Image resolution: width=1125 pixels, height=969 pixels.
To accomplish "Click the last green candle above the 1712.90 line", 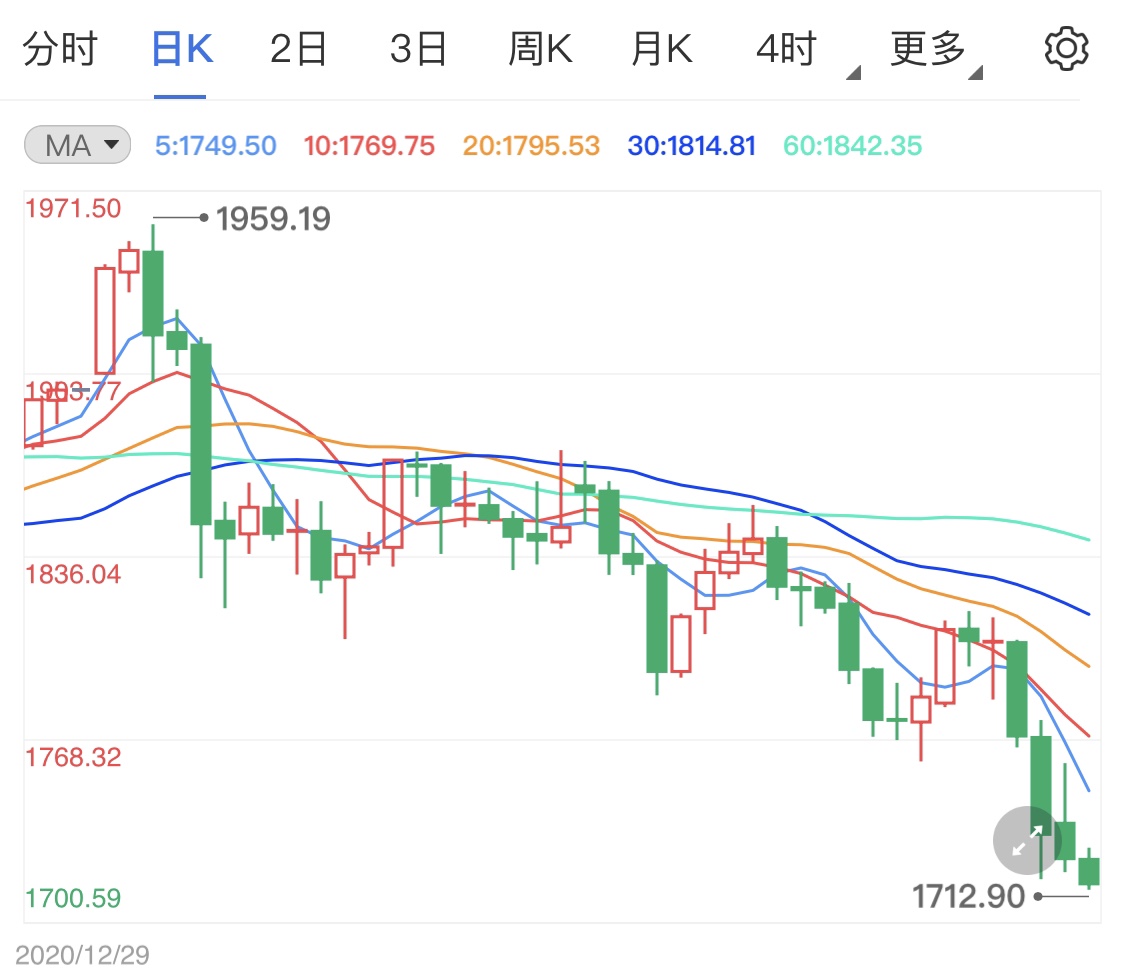I will [1089, 871].
